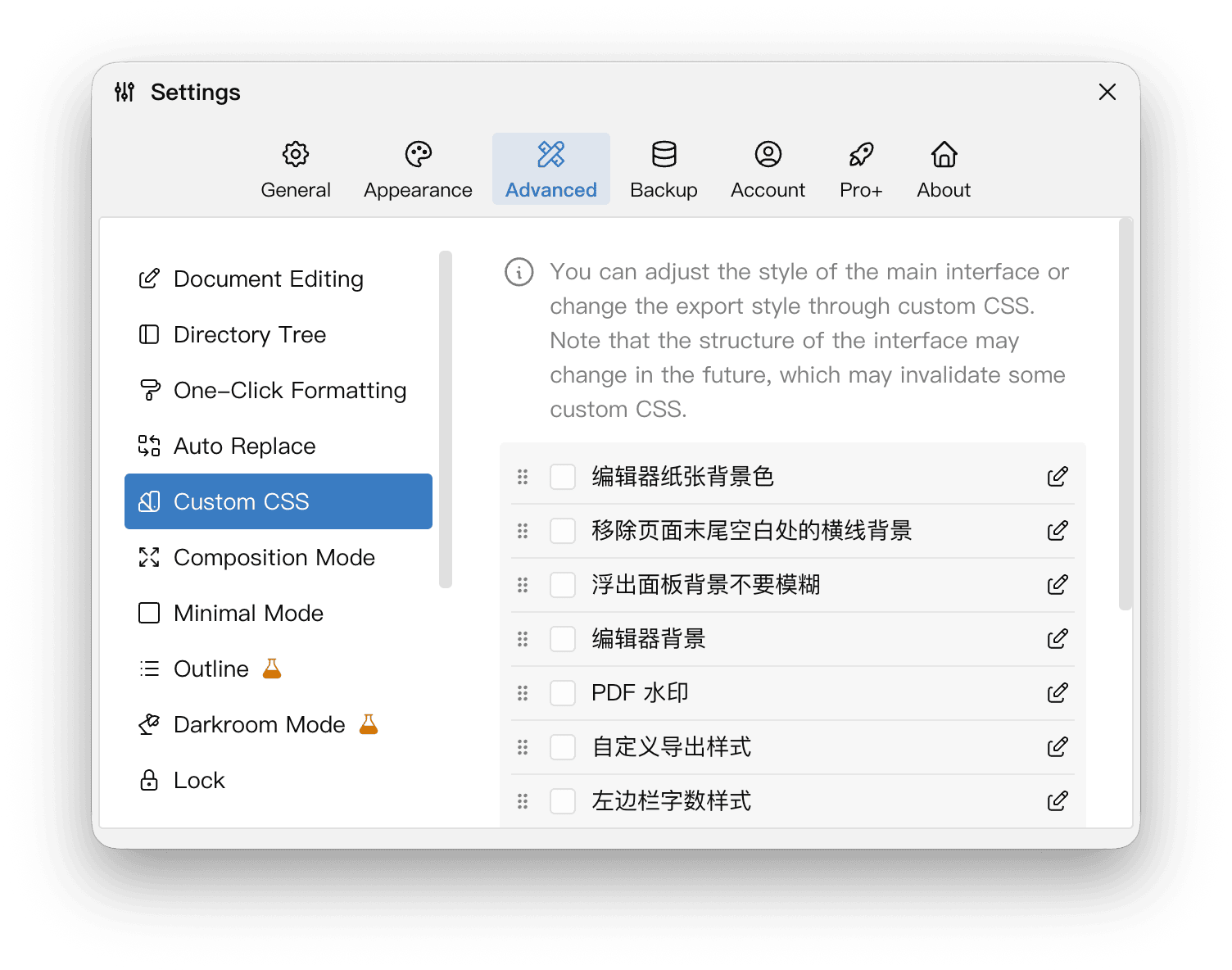The image size is (1232, 970).
Task: Select Auto Replace in sidebar
Action: pyautogui.click(x=279, y=446)
